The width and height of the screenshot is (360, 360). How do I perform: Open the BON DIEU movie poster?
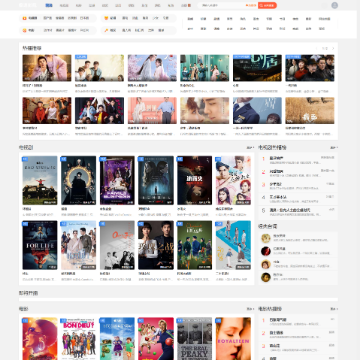(78, 338)
